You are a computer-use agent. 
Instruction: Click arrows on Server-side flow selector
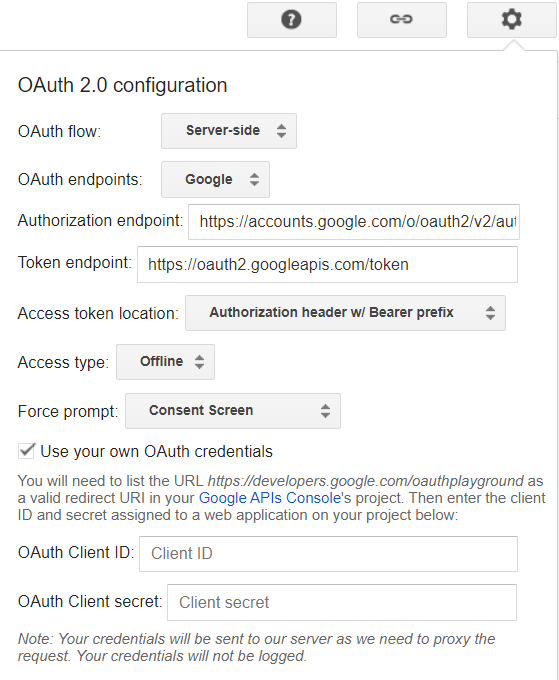pos(281,131)
